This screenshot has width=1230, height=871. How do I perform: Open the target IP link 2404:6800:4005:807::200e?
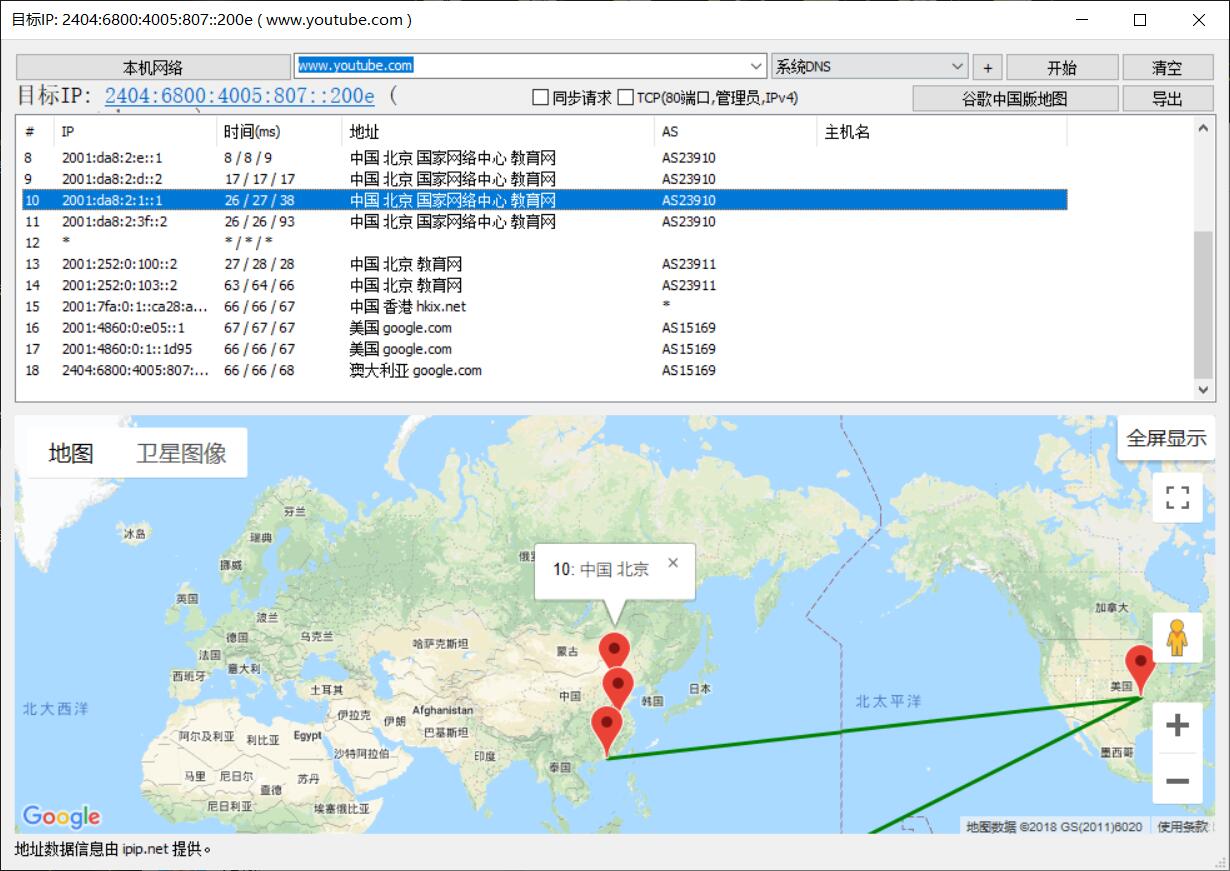(239, 96)
